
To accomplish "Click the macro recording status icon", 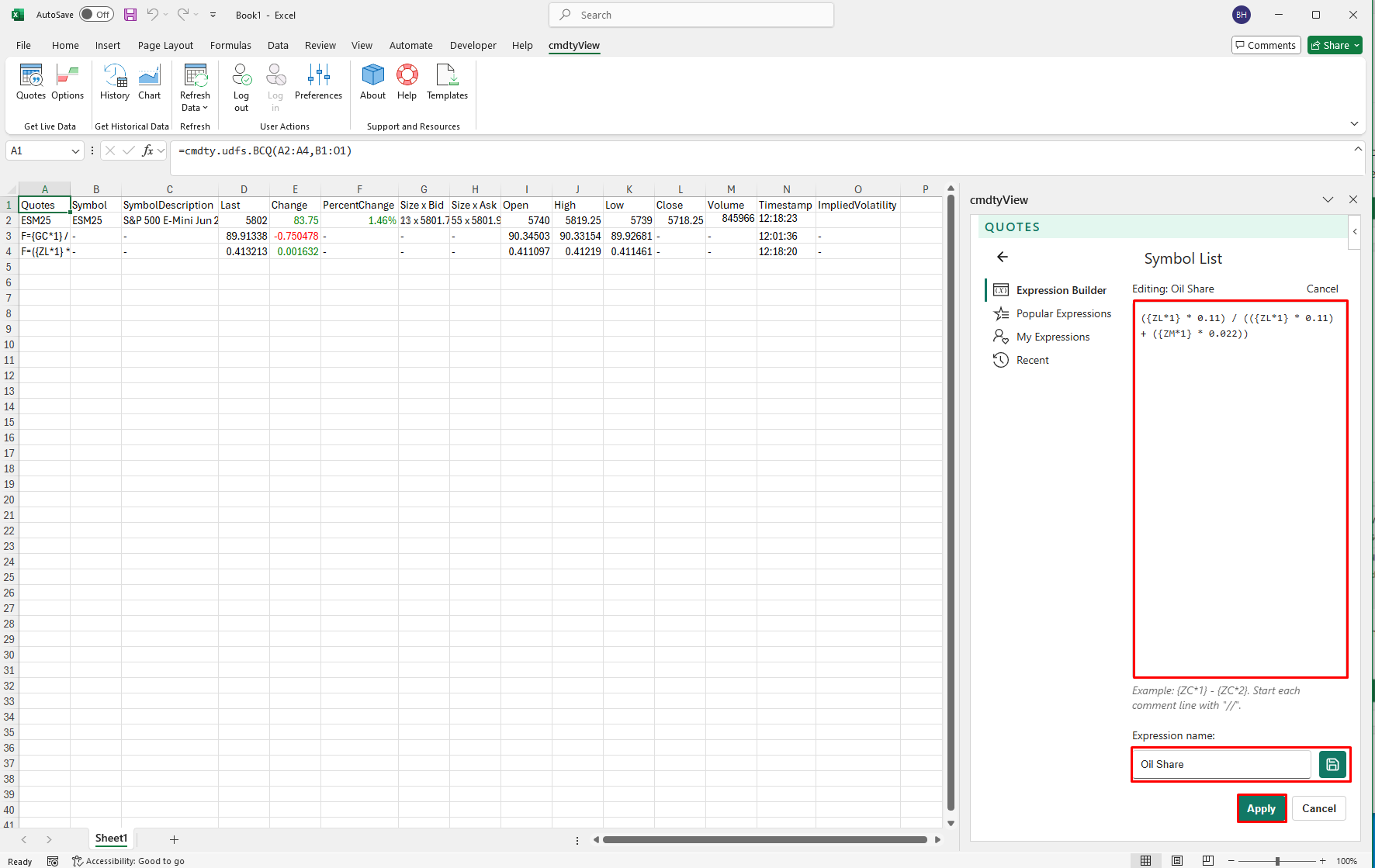I will (x=53, y=861).
